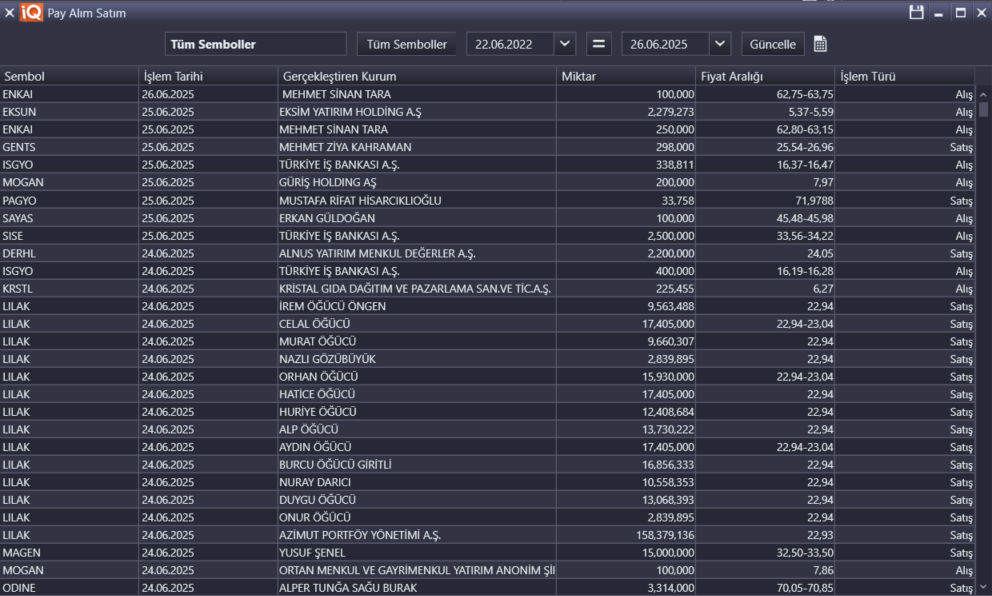Select the PAGYO symbol cell

coord(69,201)
